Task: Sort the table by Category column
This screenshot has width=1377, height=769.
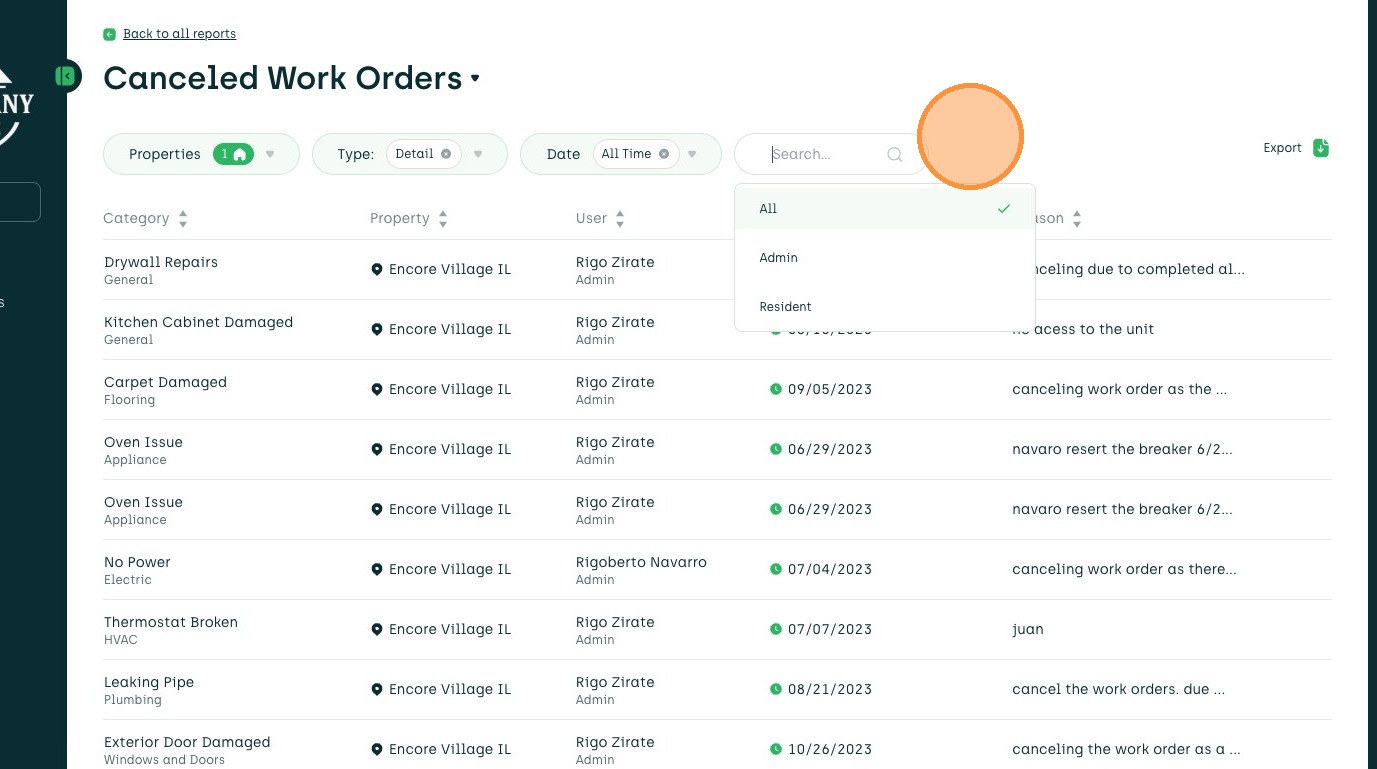Action: coord(183,219)
